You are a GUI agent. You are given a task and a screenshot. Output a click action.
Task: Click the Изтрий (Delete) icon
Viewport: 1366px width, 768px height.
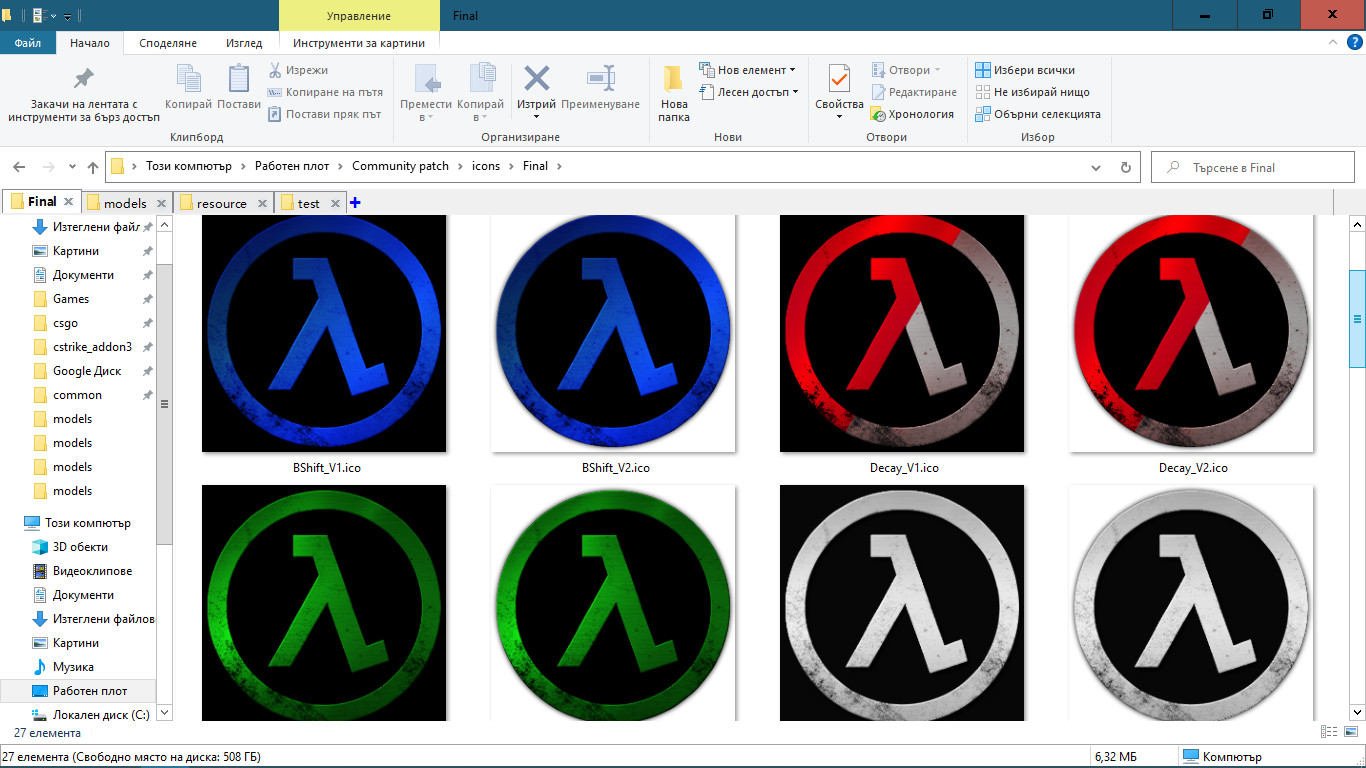pos(536,88)
